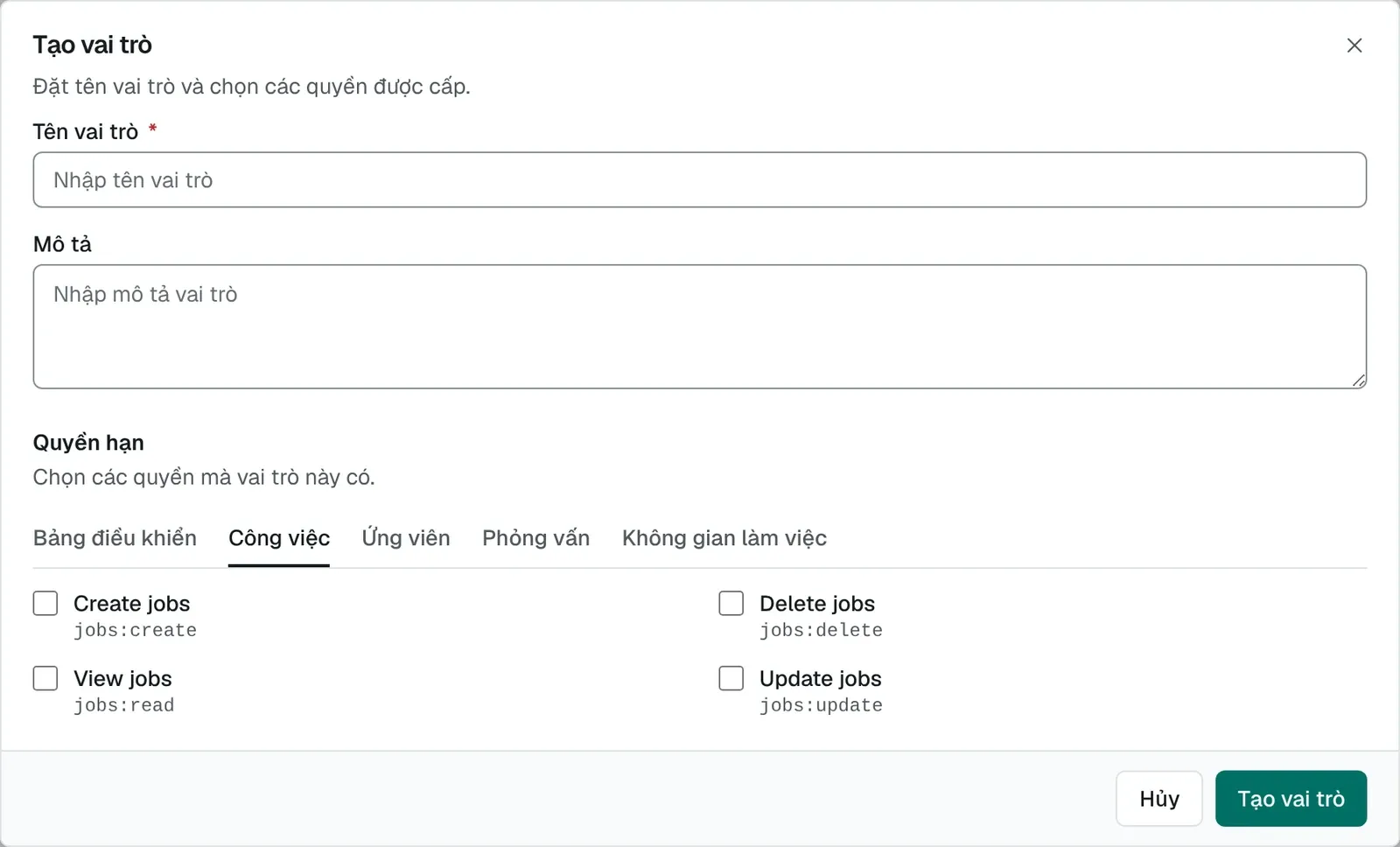Select the Công việc tab

coord(279,538)
